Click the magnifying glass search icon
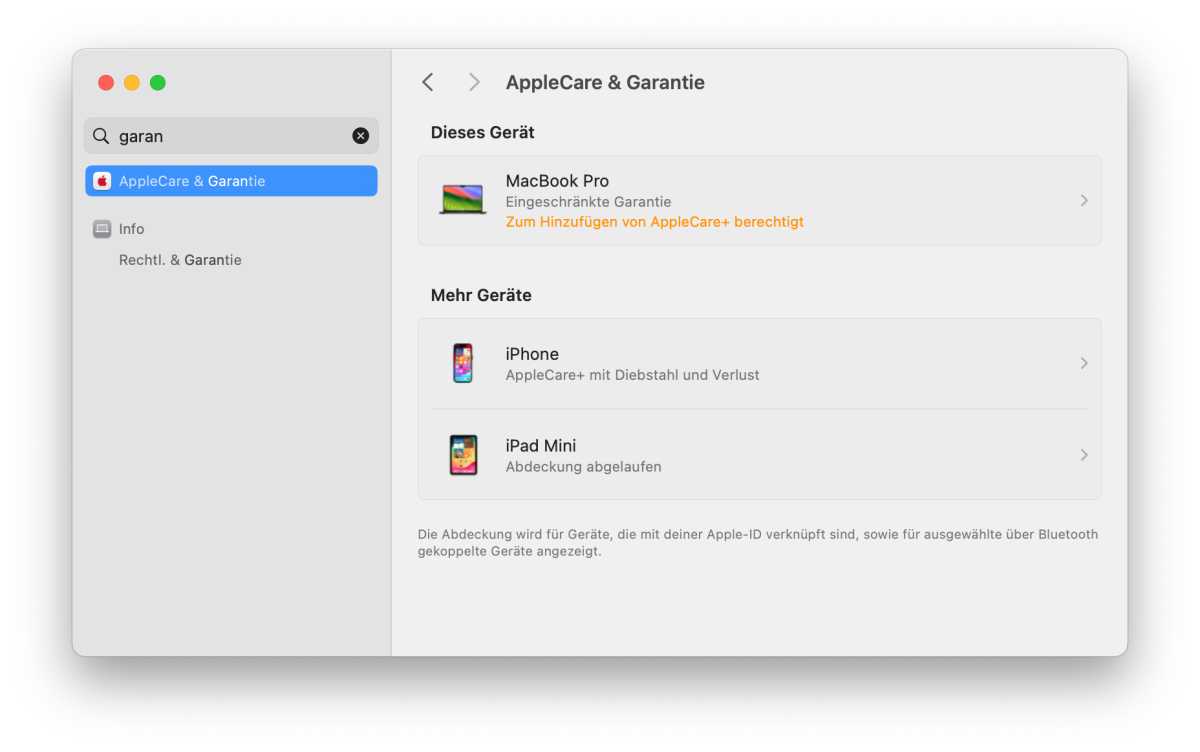The width and height of the screenshot is (1200, 752). click(x=101, y=136)
